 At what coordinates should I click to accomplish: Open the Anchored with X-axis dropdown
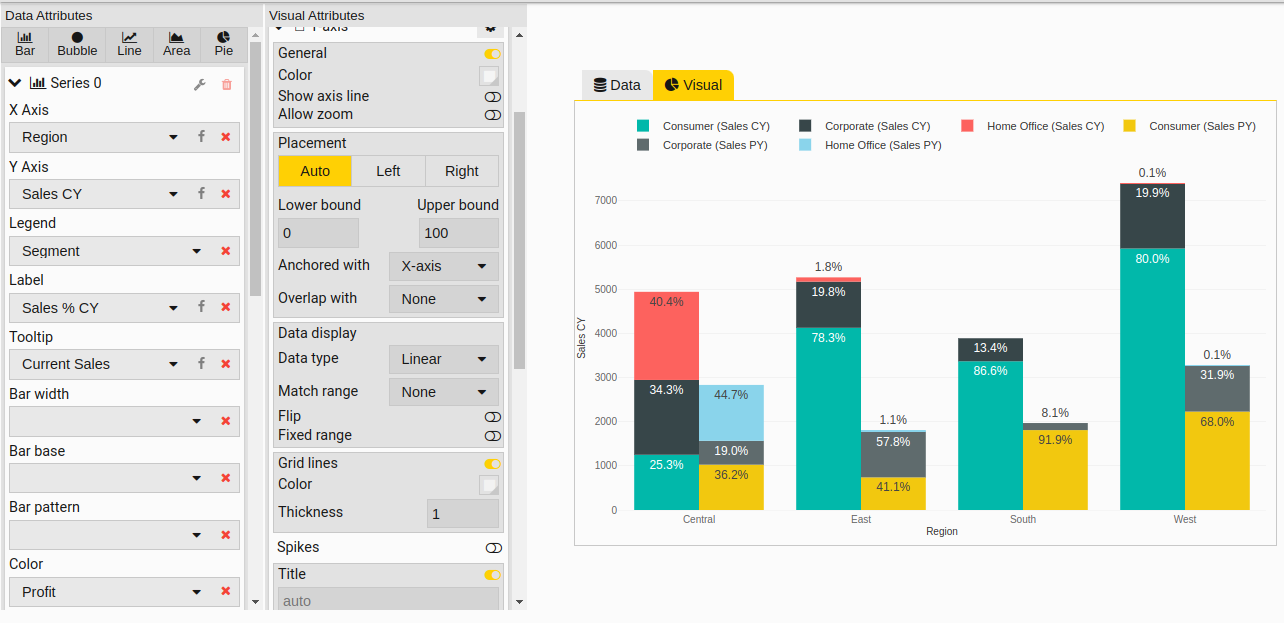click(x=443, y=266)
